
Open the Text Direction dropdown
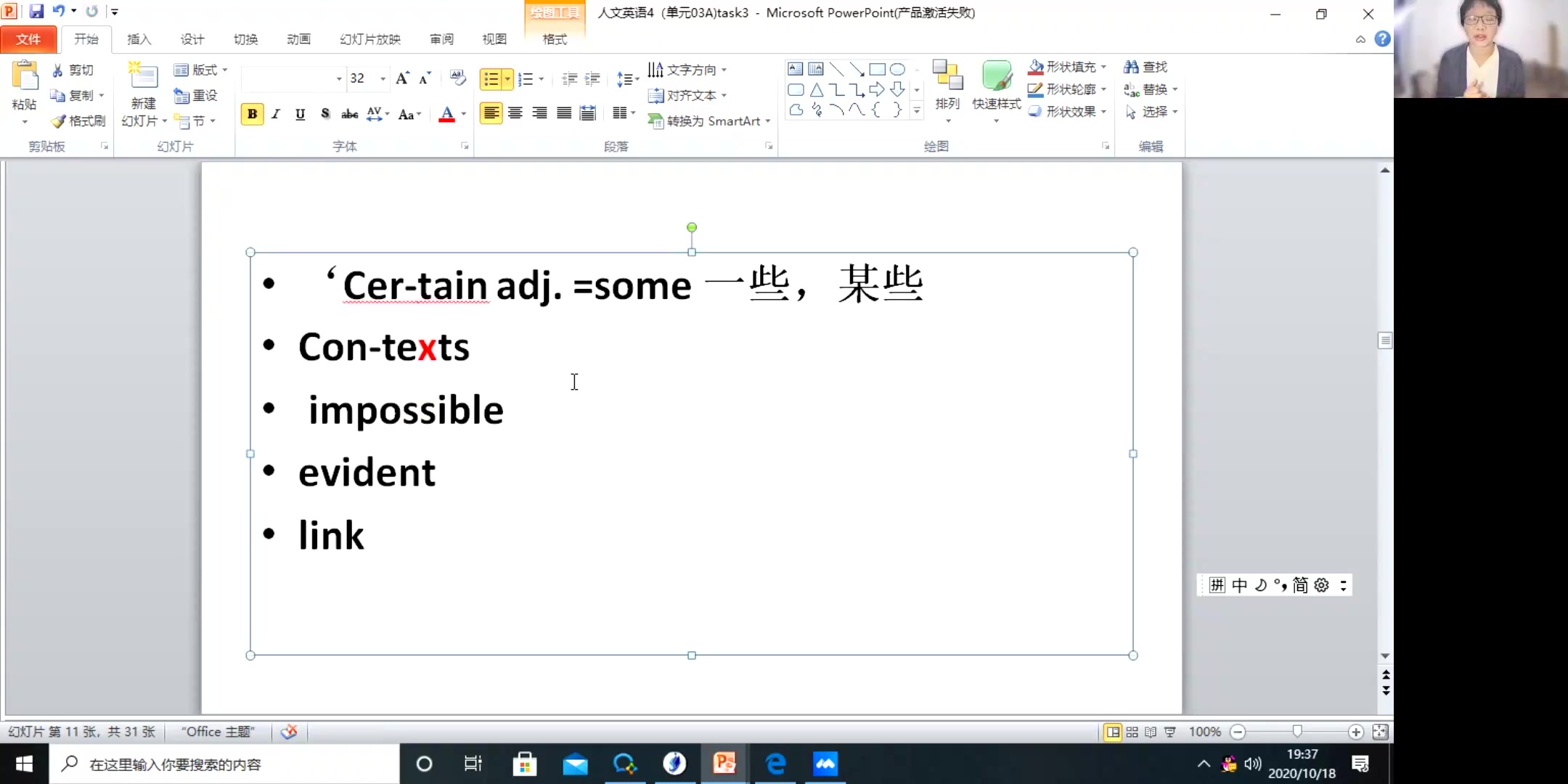pos(687,70)
